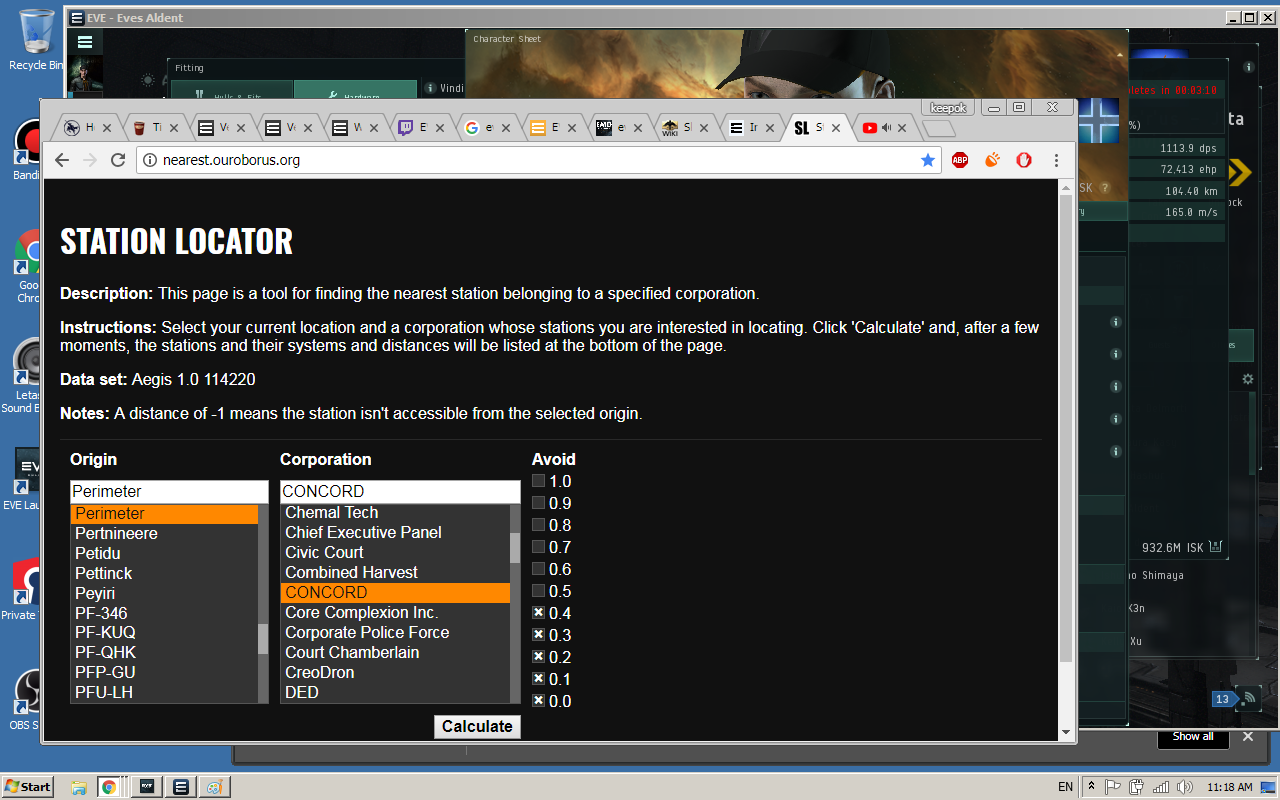Click the yellow chevron arrow in EVE
1280x800 pixels.
[x=1240, y=172]
